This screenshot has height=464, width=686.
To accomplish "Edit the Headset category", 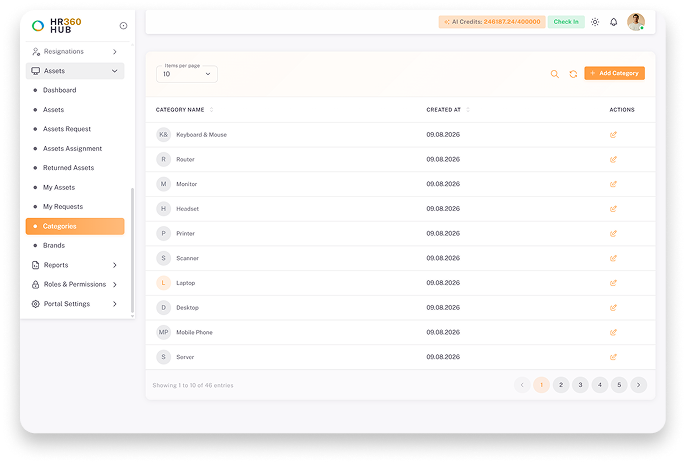I will coord(613,209).
